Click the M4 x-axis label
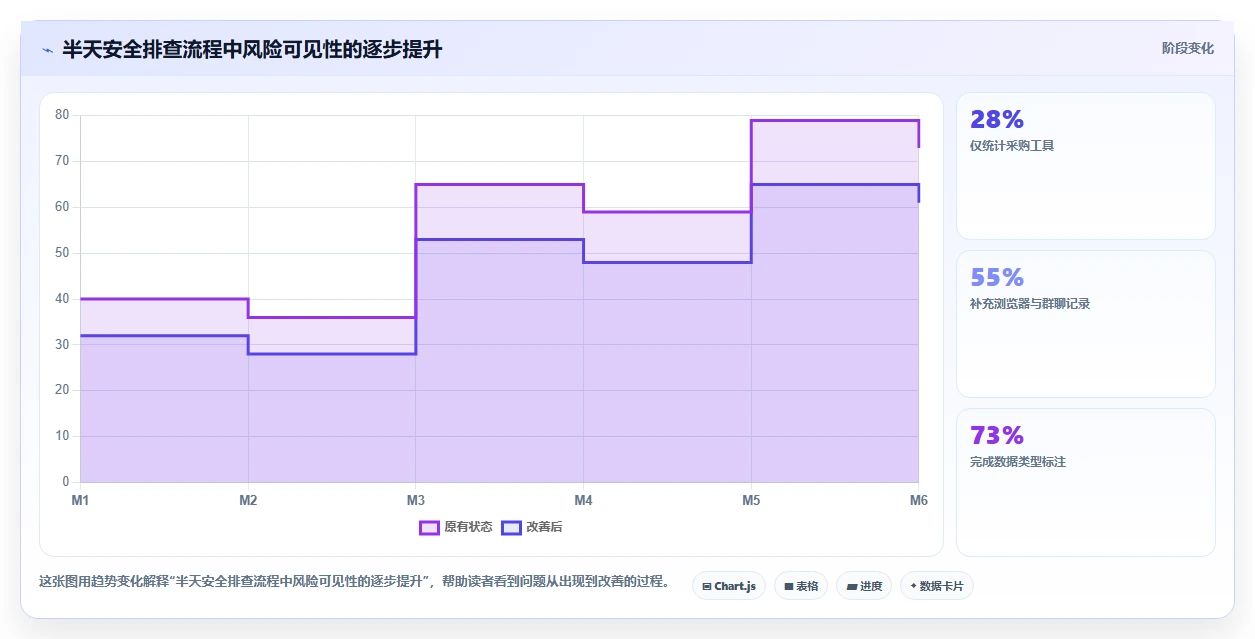 click(583, 500)
